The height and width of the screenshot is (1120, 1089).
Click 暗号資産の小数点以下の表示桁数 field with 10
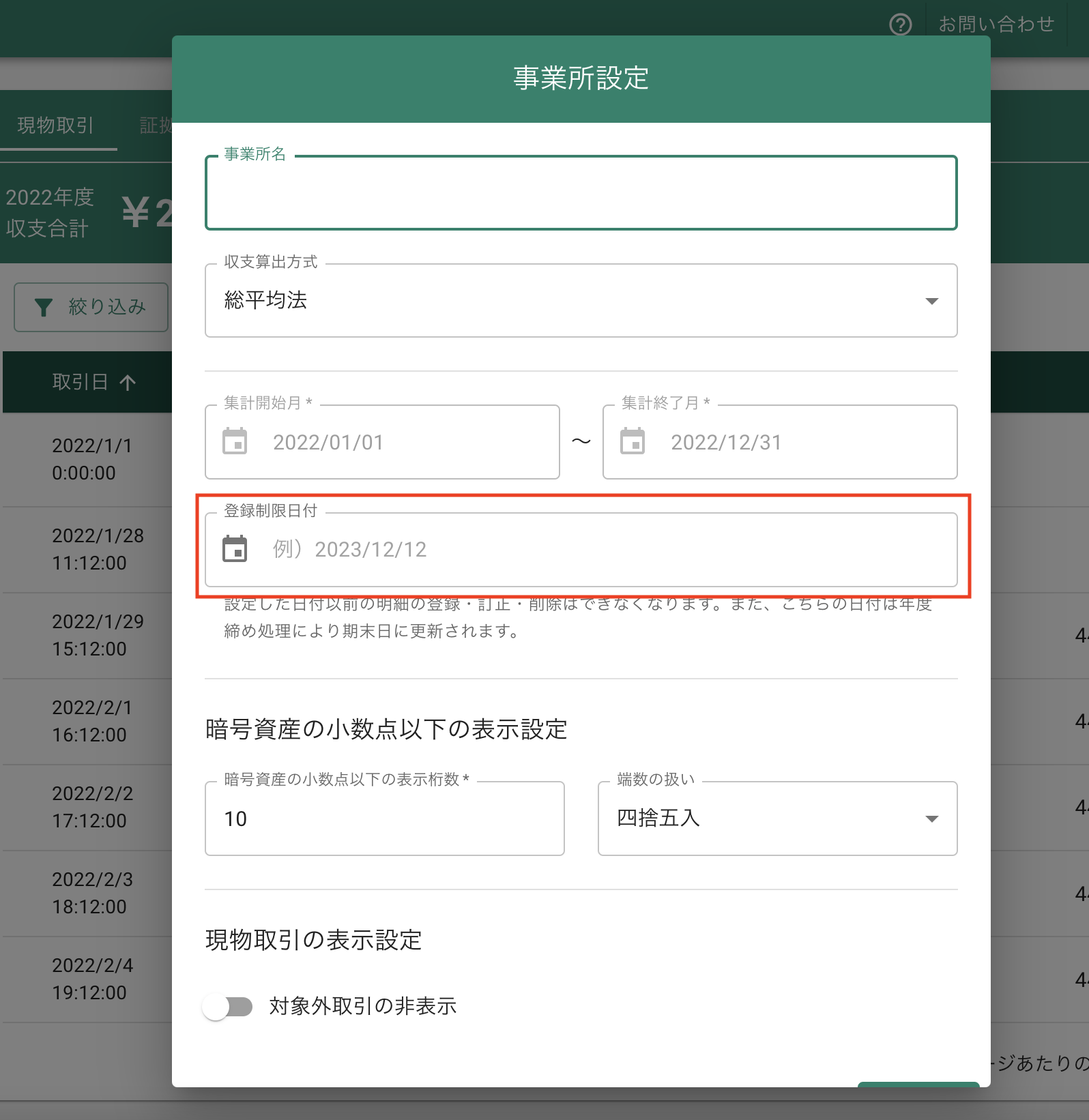pos(385,819)
